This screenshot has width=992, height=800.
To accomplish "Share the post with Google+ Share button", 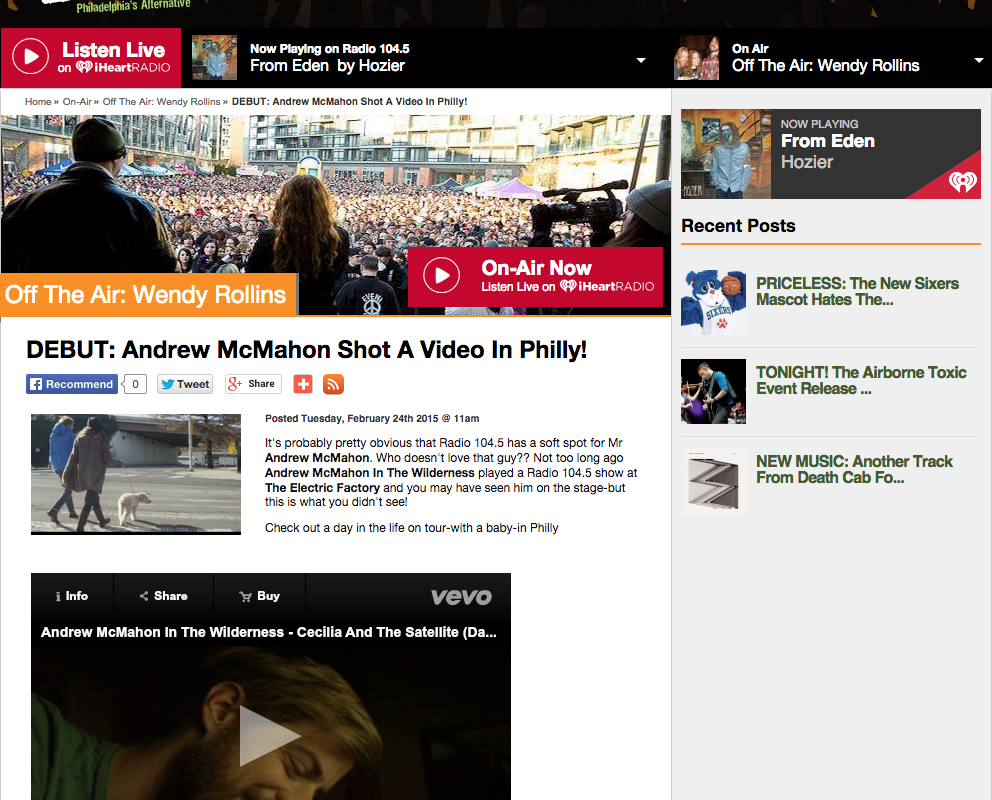I will (252, 384).
